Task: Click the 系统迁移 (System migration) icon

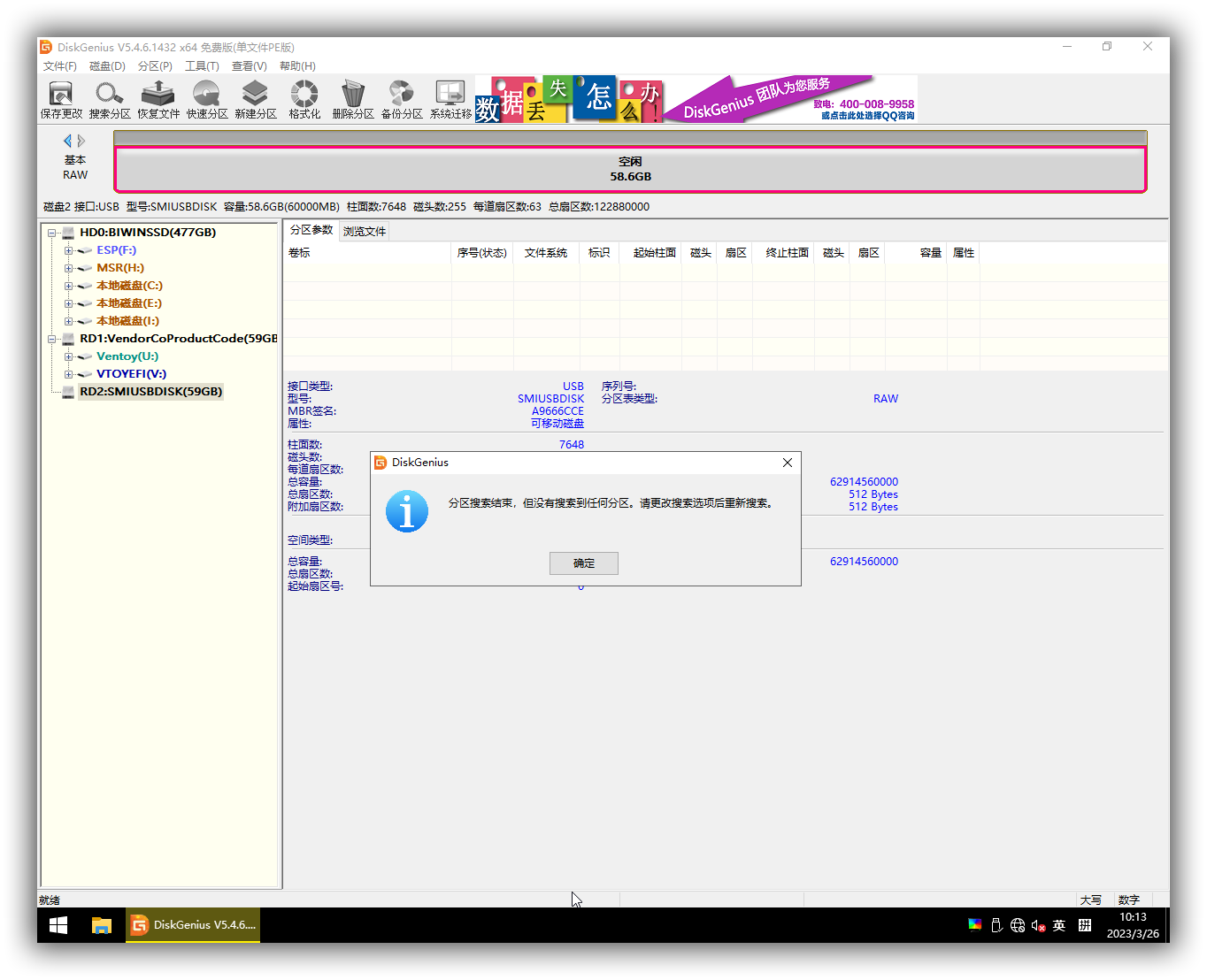Action: (x=450, y=100)
